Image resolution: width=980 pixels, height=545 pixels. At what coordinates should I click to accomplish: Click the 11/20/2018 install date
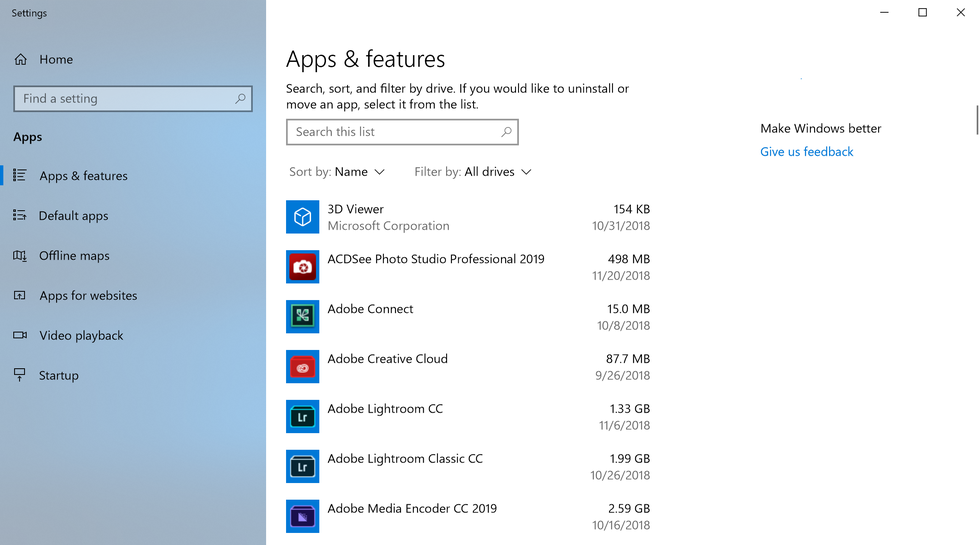pos(621,276)
